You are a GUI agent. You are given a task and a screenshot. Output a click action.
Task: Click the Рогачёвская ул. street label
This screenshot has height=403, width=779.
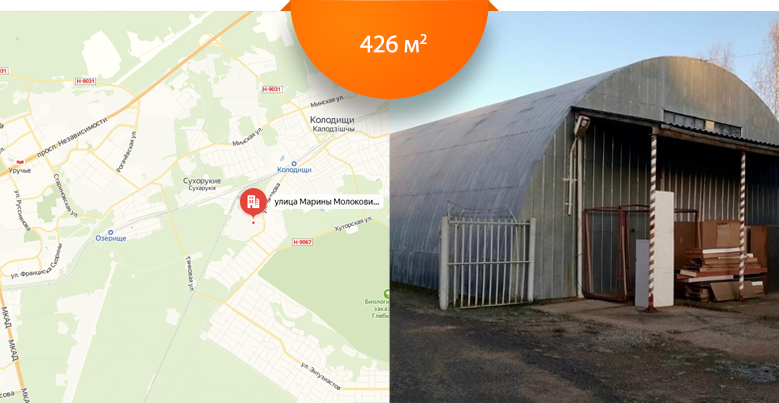click(126, 152)
